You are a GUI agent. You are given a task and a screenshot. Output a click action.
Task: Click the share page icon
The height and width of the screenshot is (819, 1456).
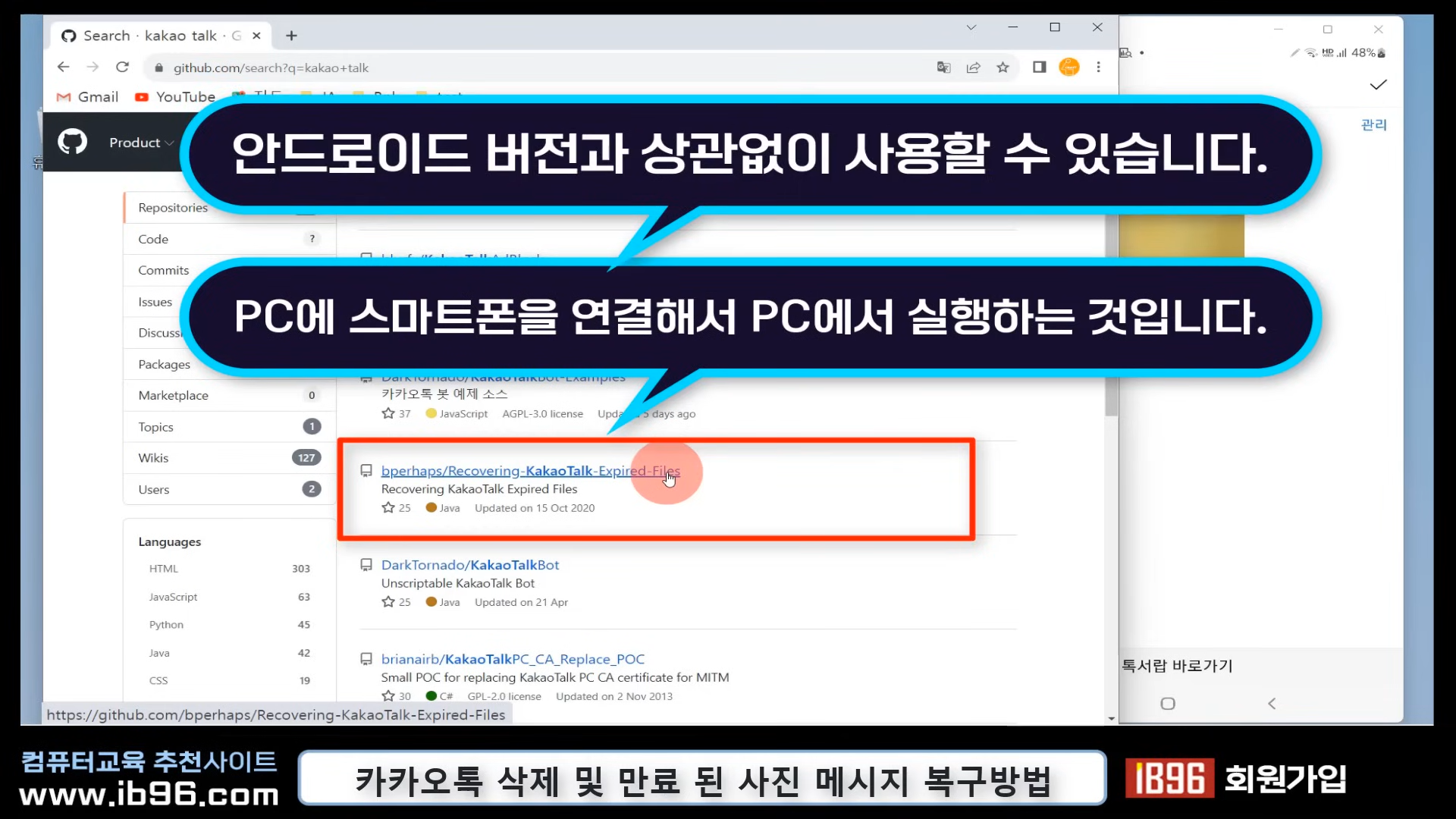tap(973, 67)
